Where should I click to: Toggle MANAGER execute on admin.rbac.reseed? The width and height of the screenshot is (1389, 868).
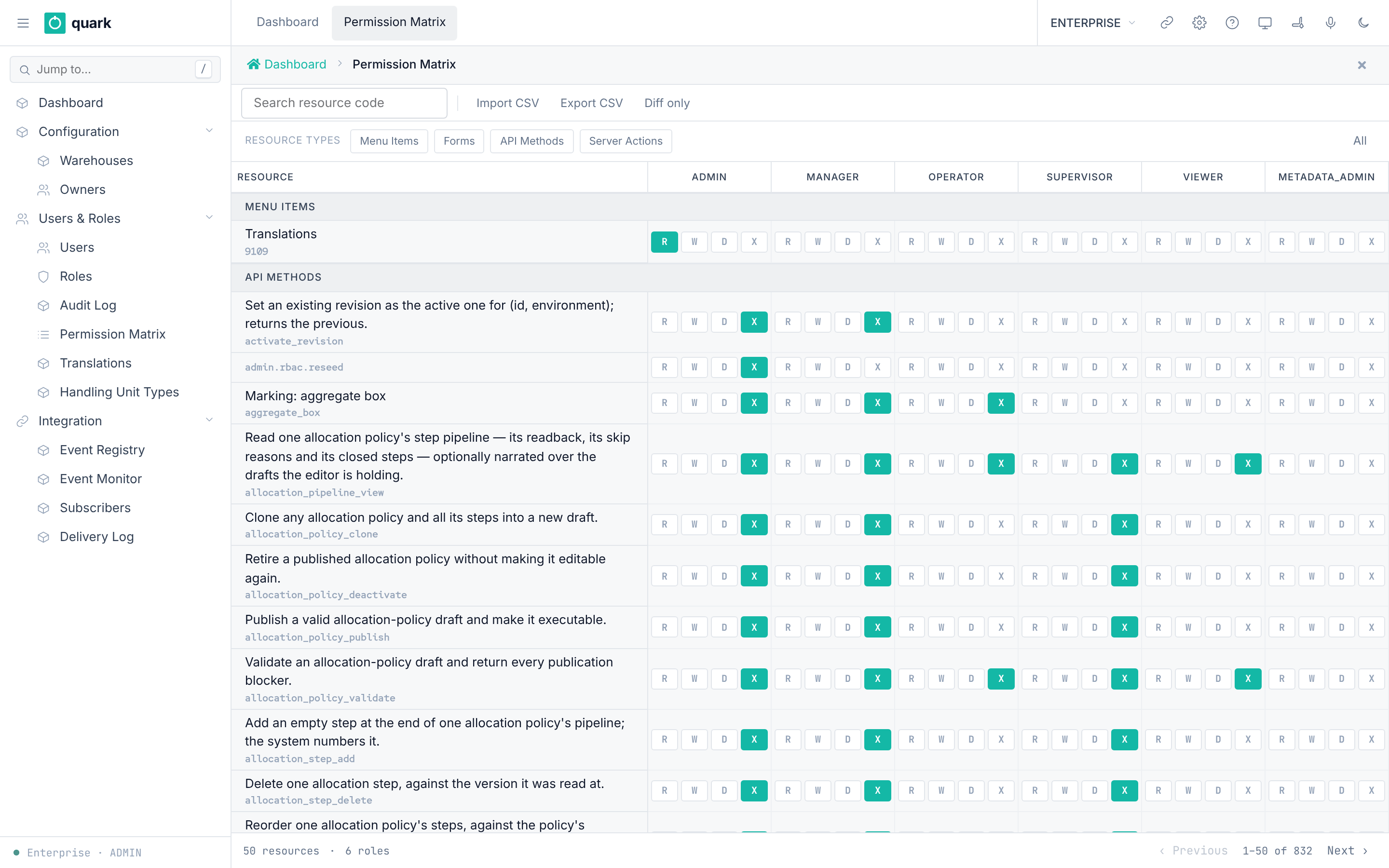877,367
